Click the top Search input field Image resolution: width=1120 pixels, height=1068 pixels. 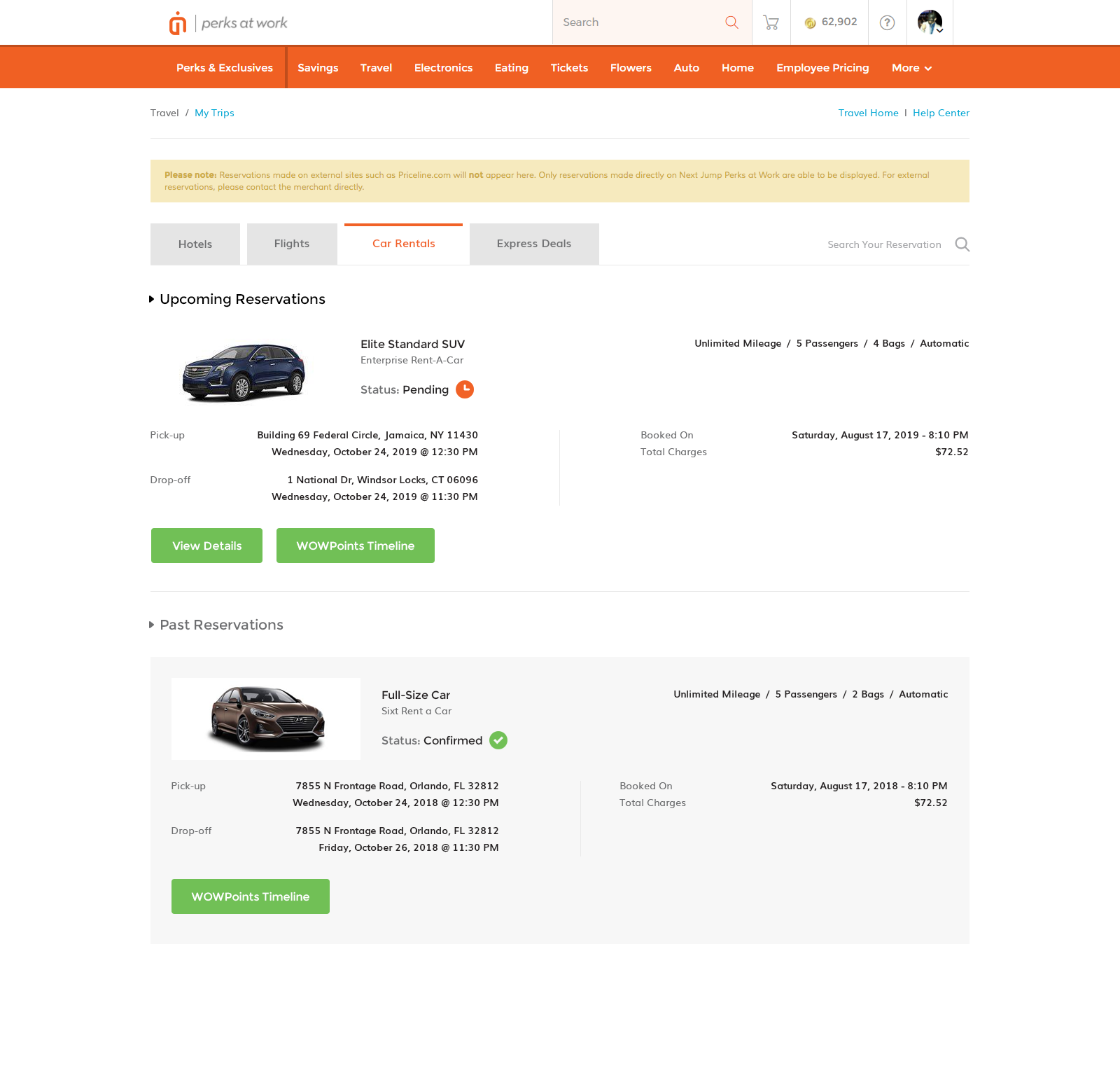pyautogui.click(x=637, y=22)
